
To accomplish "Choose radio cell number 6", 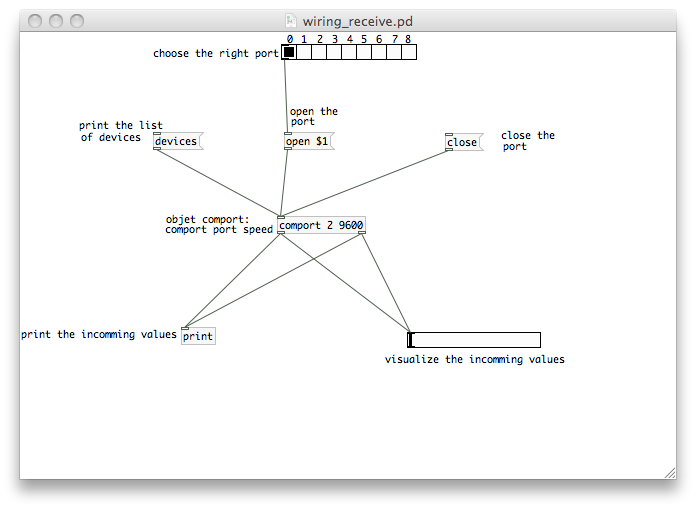I will coord(379,53).
